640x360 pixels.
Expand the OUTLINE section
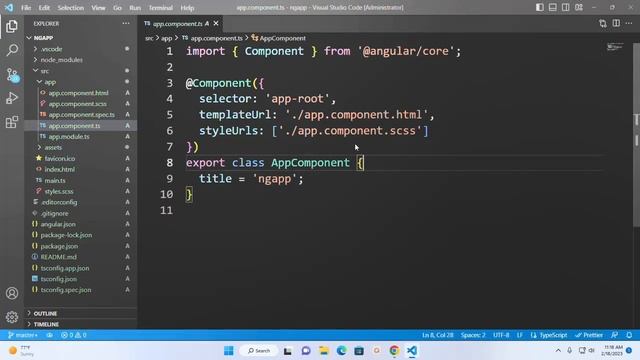point(80,313)
